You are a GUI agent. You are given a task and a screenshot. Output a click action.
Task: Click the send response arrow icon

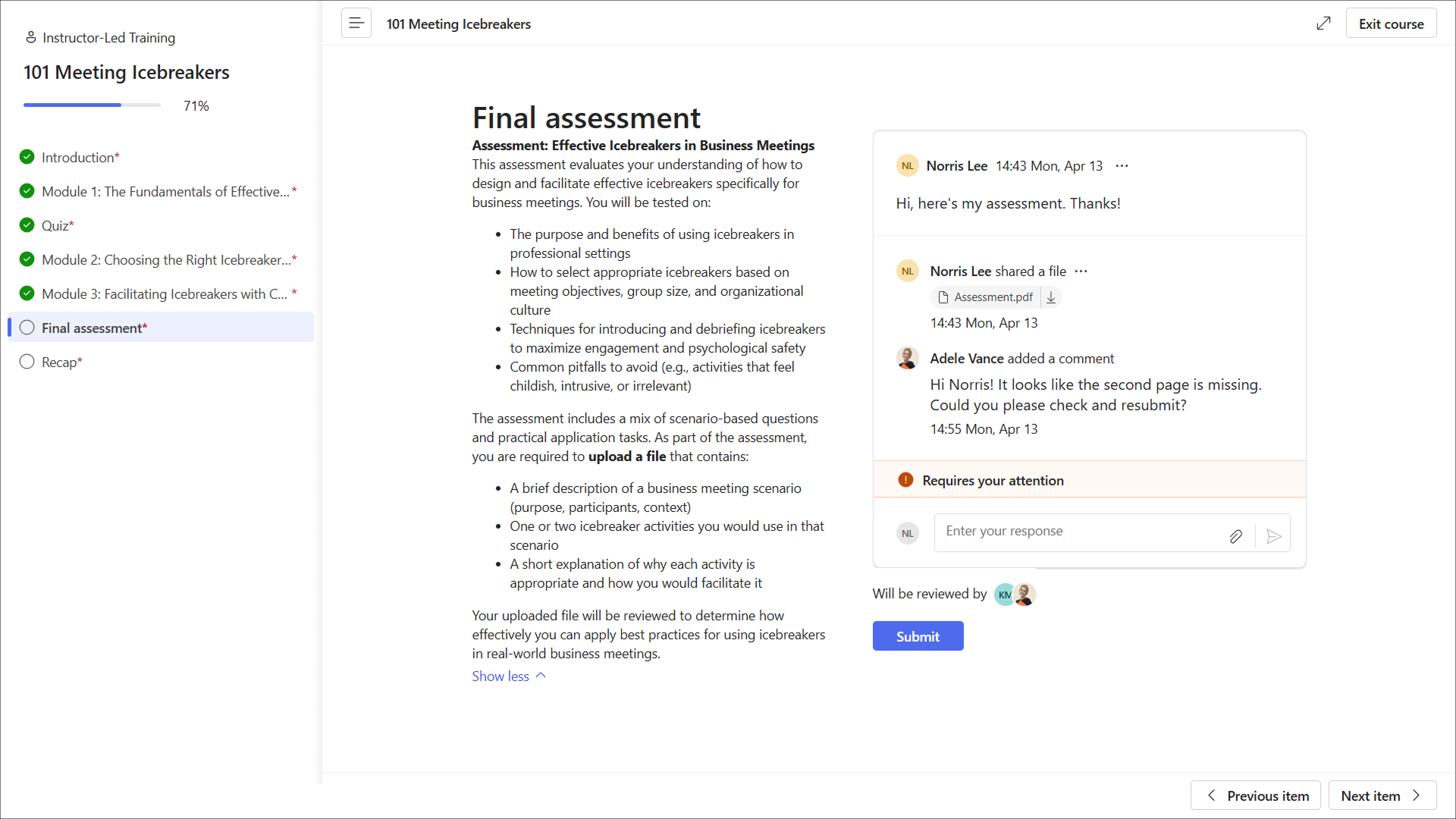[x=1274, y=537]
